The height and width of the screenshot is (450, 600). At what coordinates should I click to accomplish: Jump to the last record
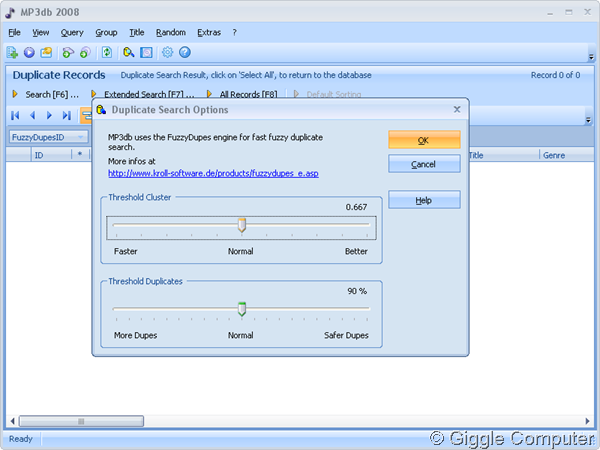[67, 115]
